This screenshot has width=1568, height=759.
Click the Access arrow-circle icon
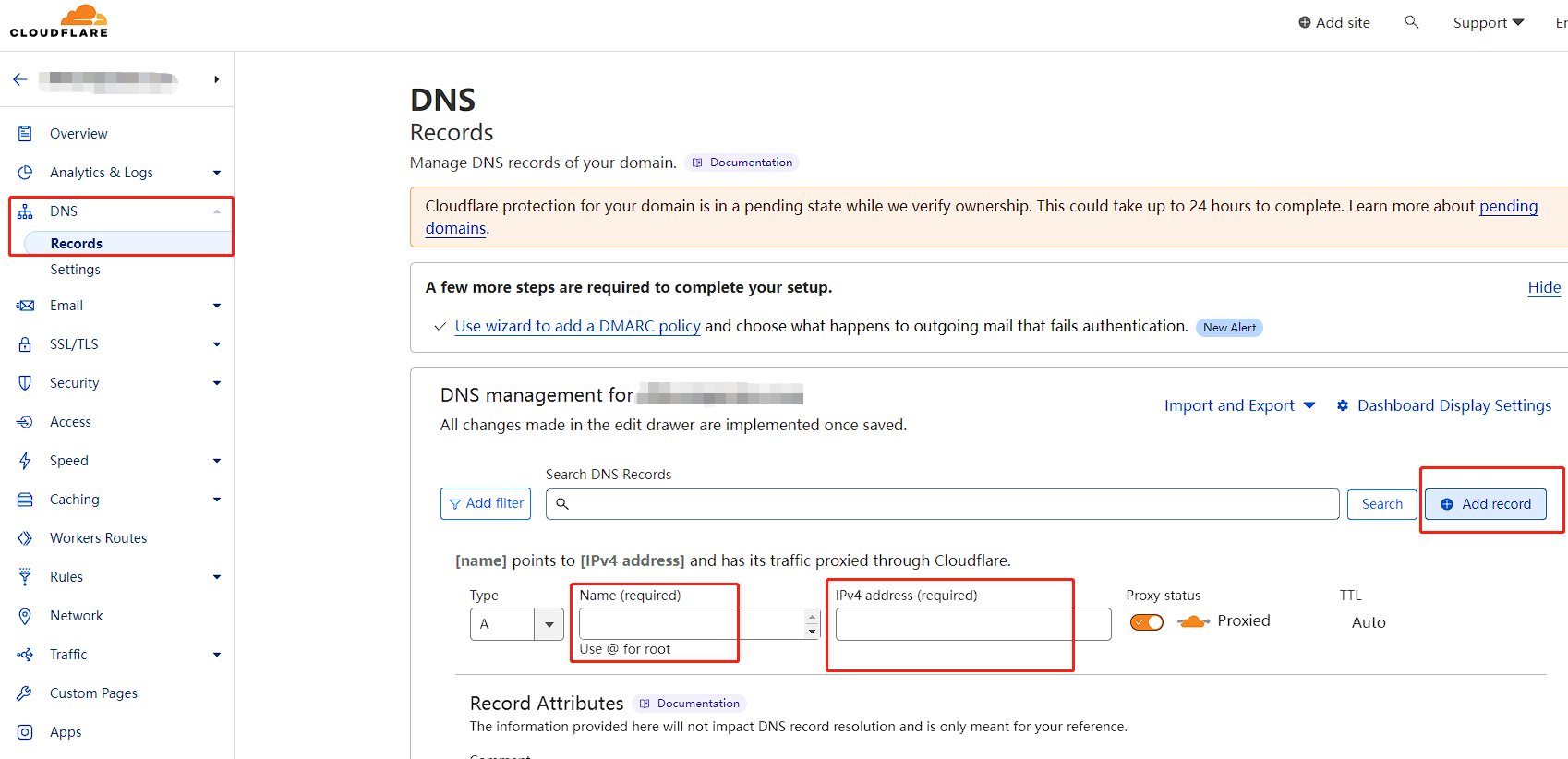[25, 422]
